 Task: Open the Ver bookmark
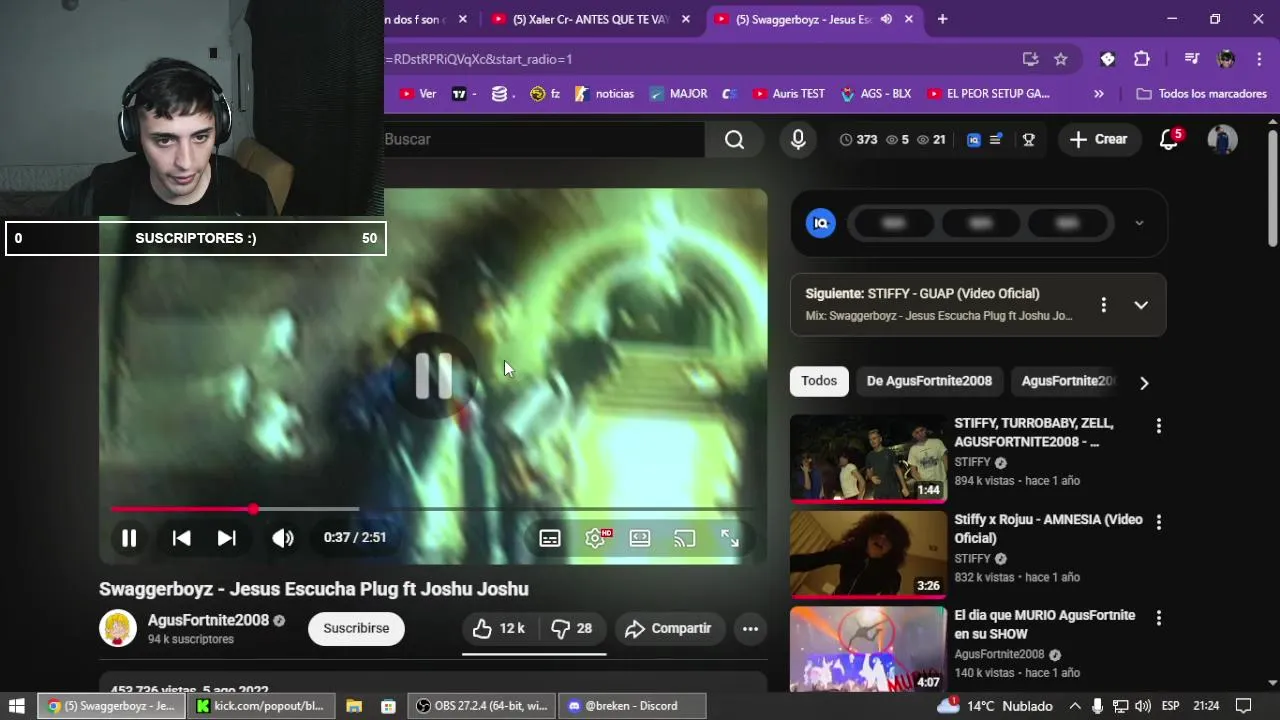tap(418, 94)
